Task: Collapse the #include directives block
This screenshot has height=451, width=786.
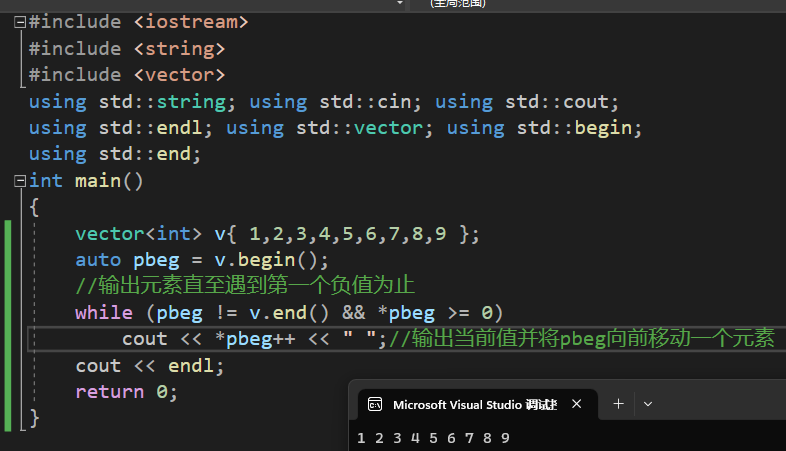Action: (19, 22)
